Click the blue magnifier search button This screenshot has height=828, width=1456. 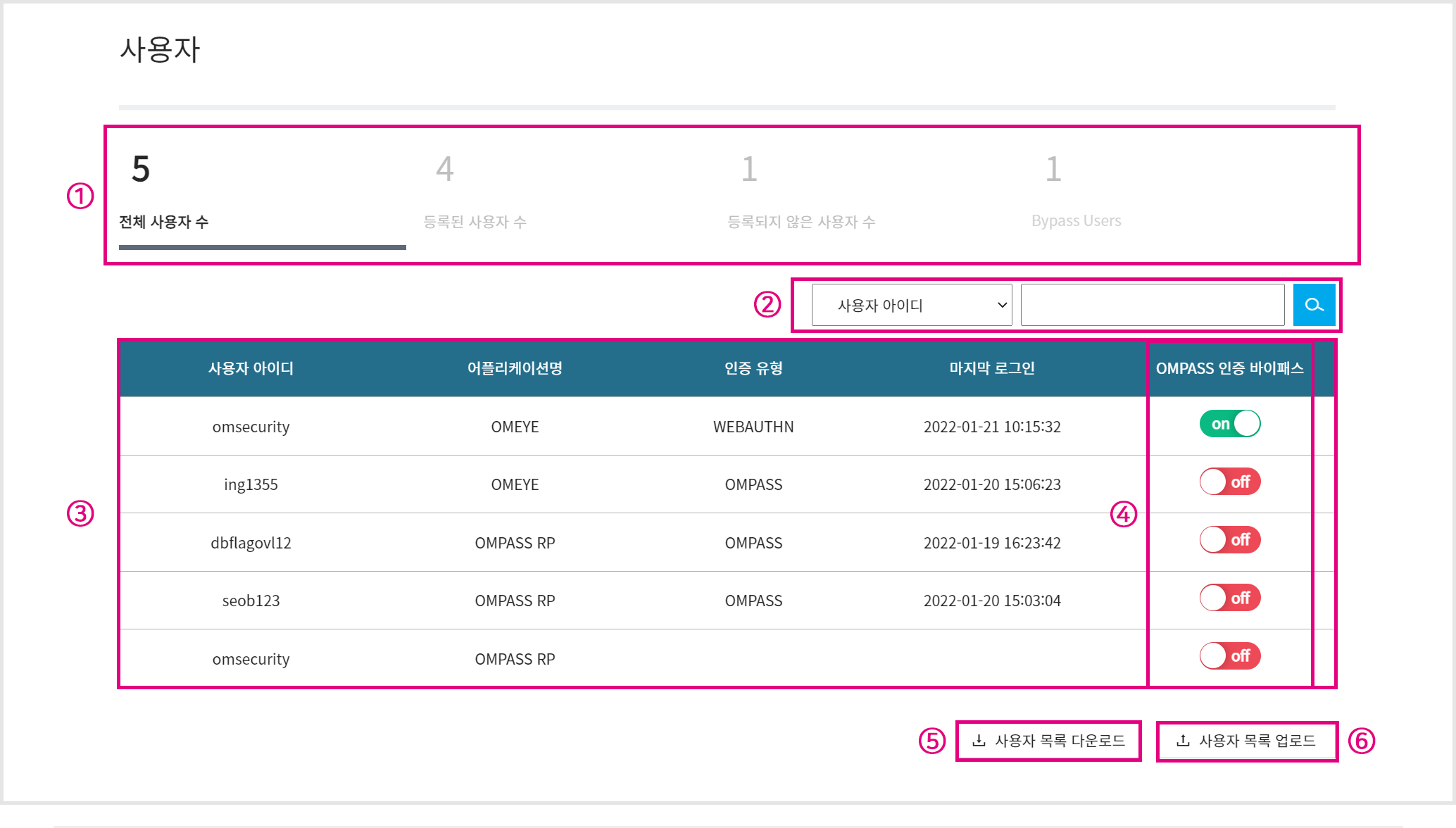[1314, 305]
